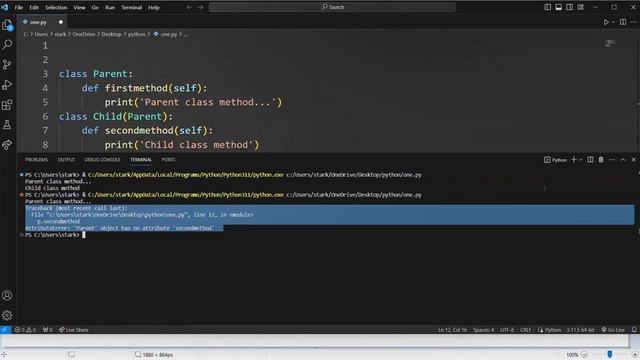This screenshot has height=360, width=640.
Task: Close the terminal panel
Action: tap(633, 160)
